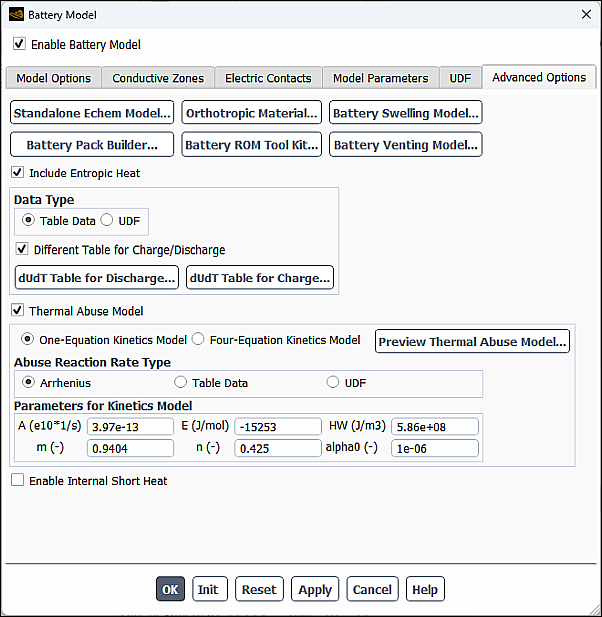Open the Battery Pack Builder

[x=92, y=145]
